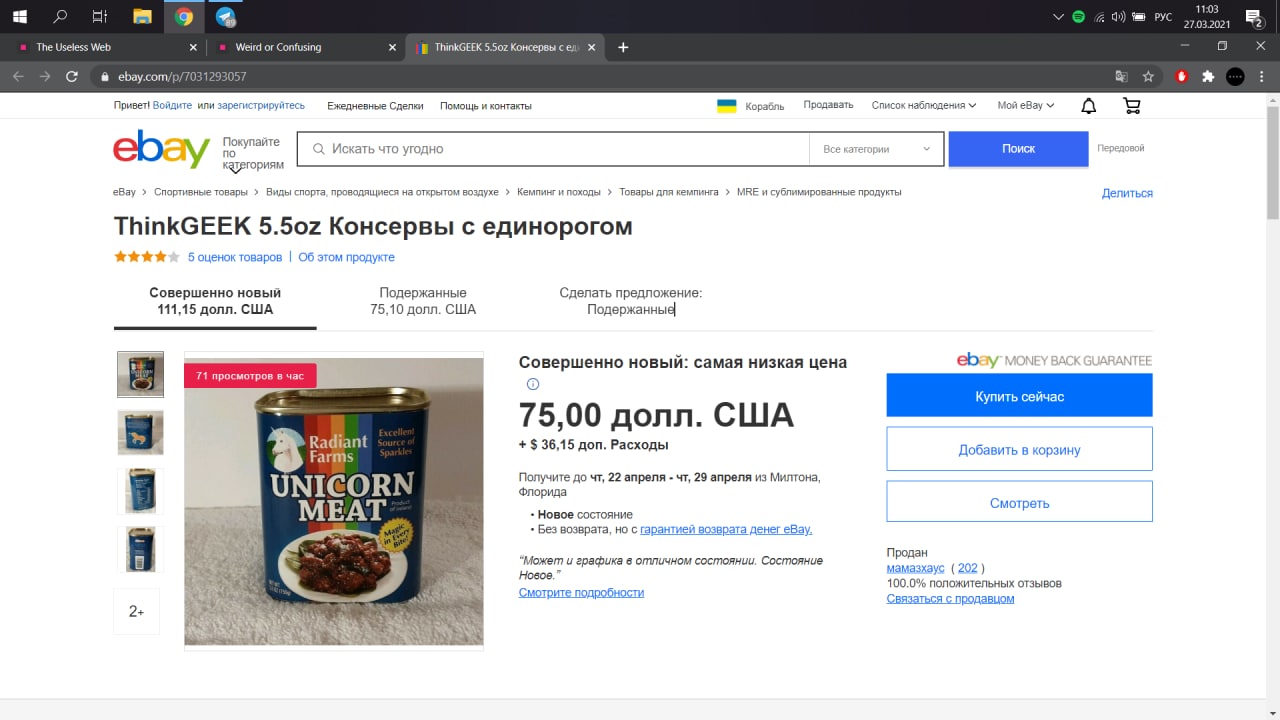This screenshot has height=720, width=1280.
Task: Open Telegram from the taskbar
Action: pos(225,16)
